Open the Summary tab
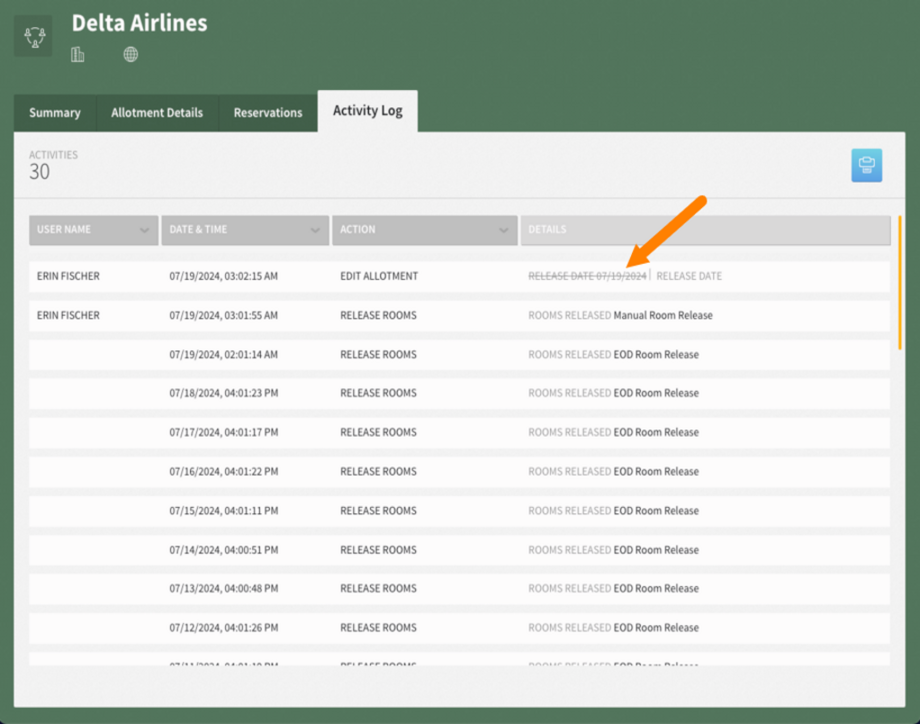The width and height of the screenshot is (920, 724). coord(55,113)
